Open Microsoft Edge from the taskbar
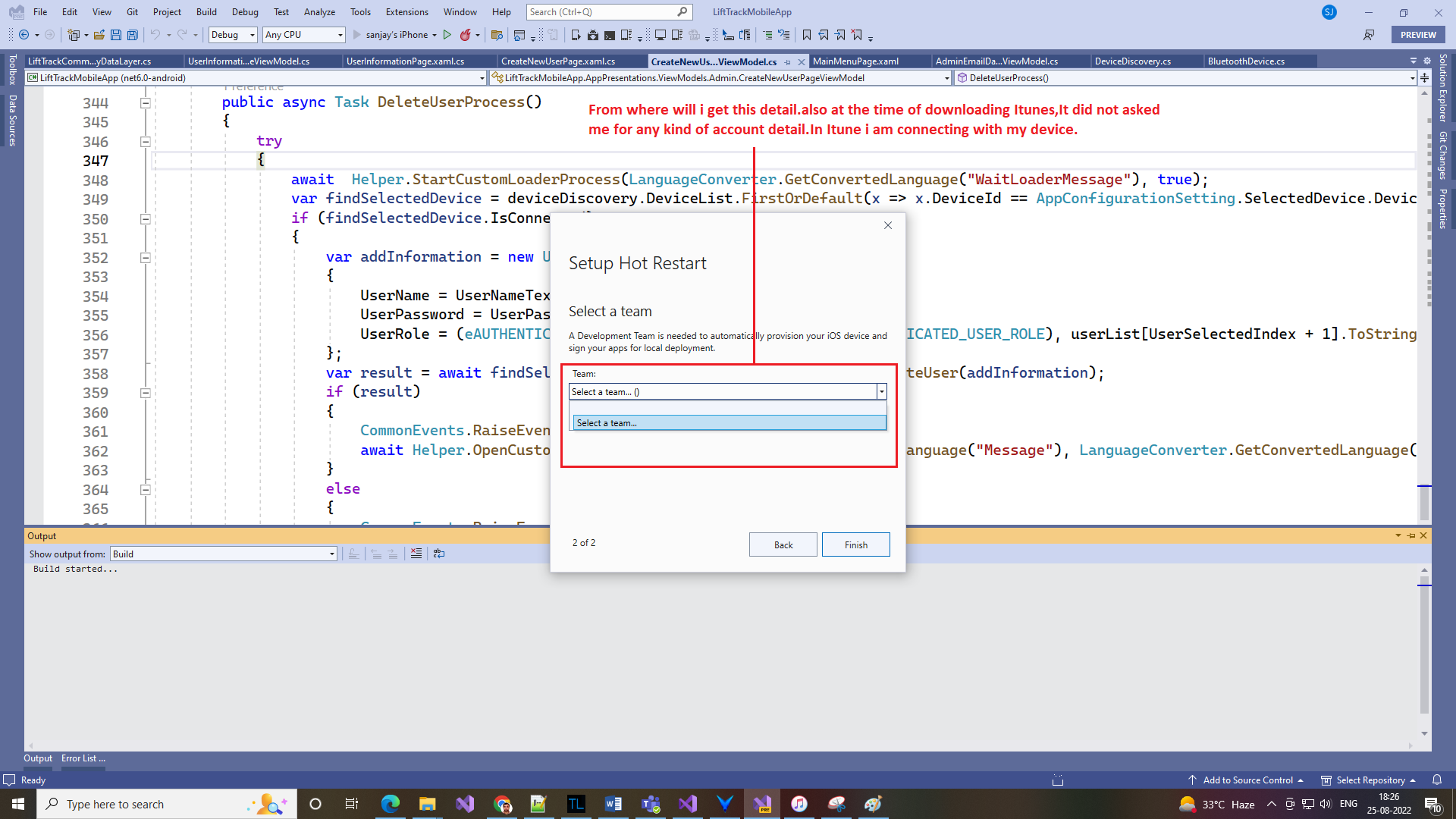Image resolution: width=1456 pixels, height=819 pixels. pos(391,804)
